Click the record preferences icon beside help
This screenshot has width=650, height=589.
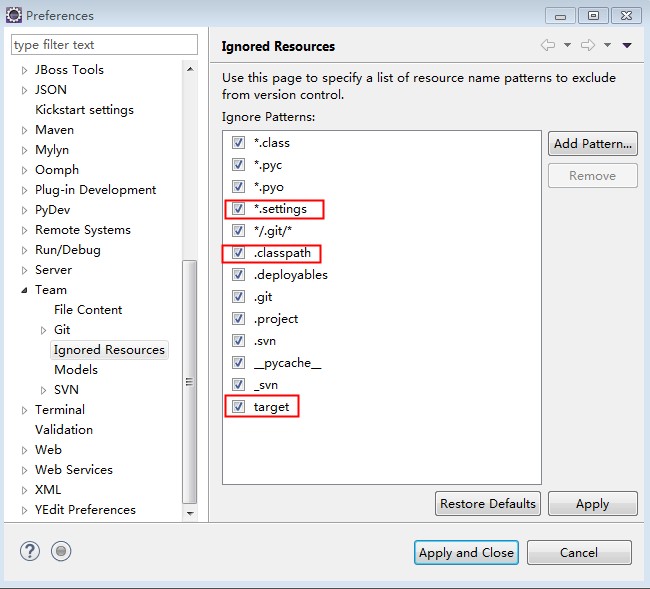coord(61,551)
